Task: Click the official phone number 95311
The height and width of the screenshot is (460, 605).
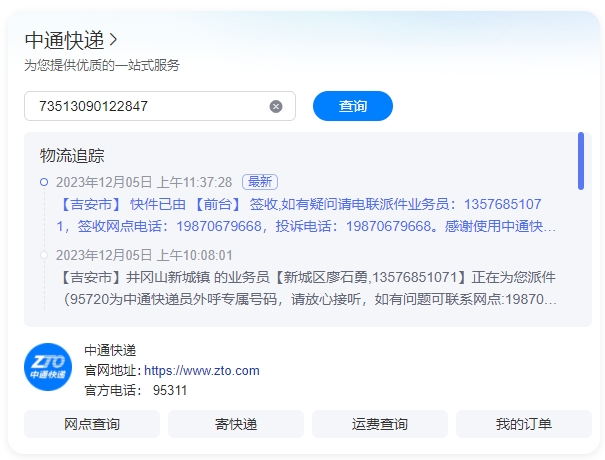Action: click(170, 390)
